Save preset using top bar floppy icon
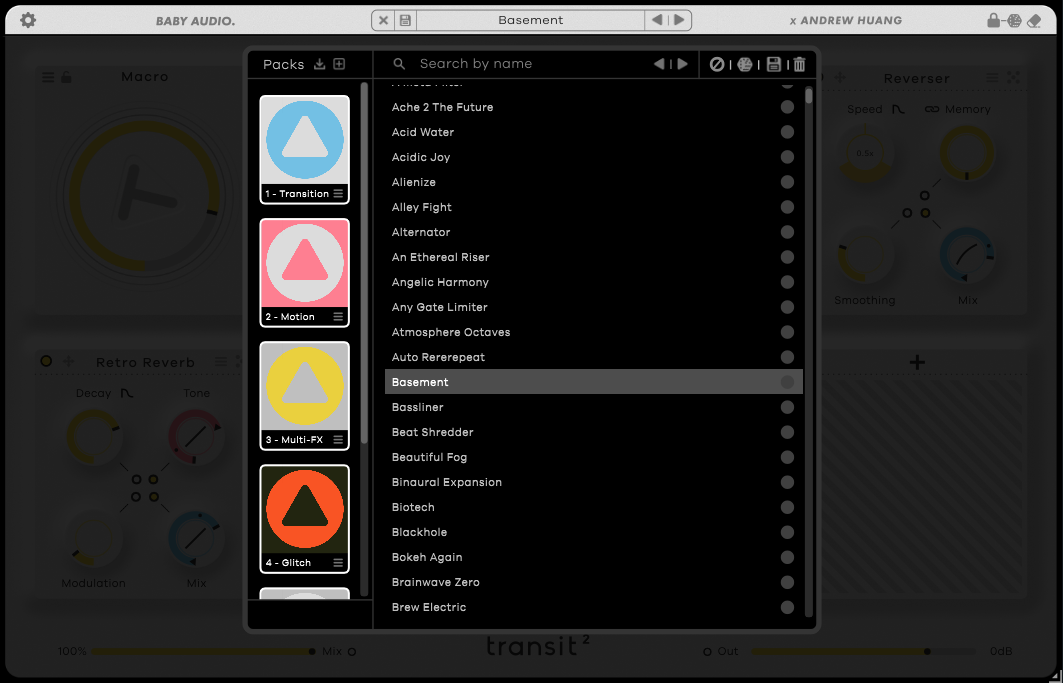The width and height of the screenshot is (1063, 683). (x=405, y=20)
